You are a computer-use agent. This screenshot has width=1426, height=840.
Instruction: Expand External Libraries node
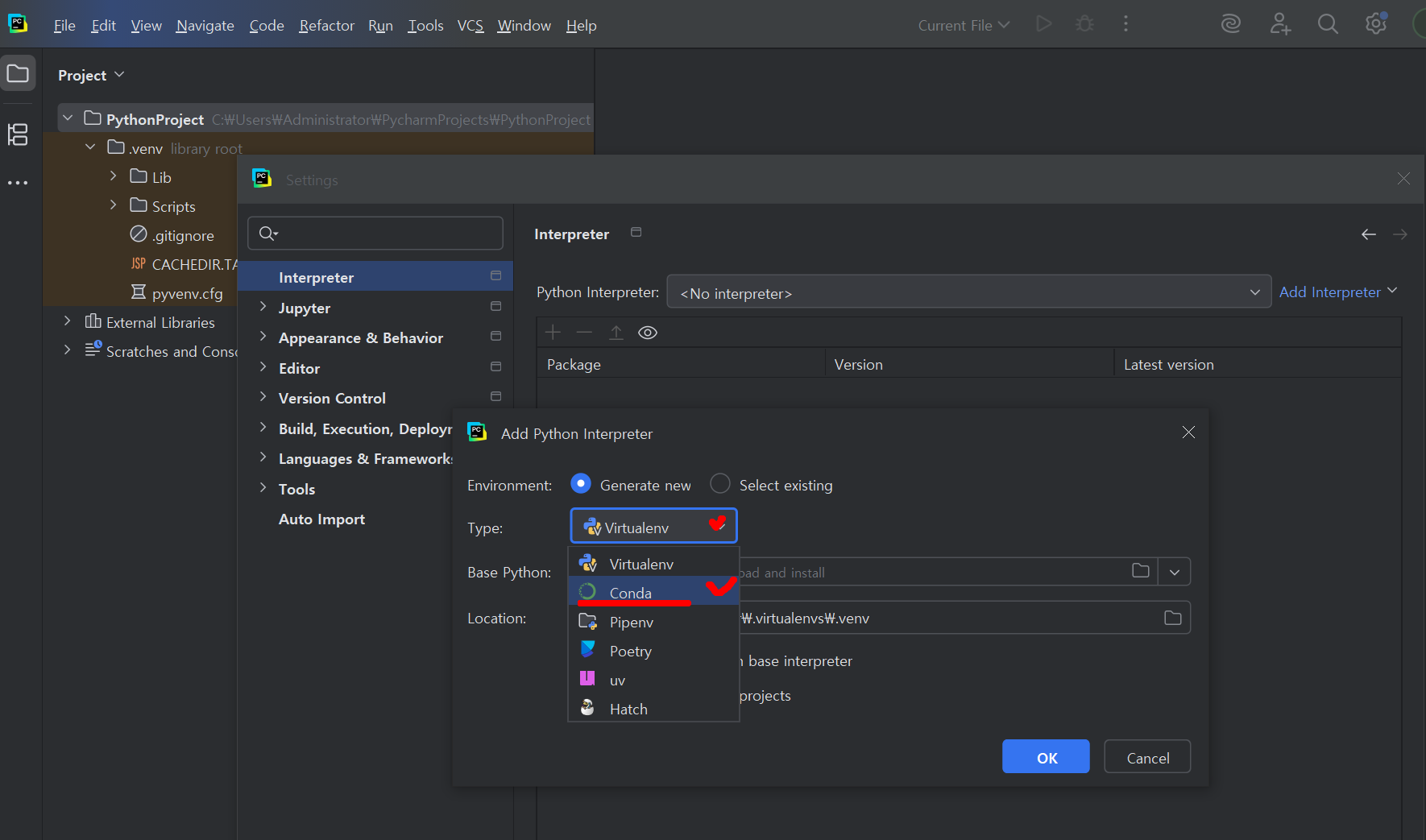click(68, 321)
